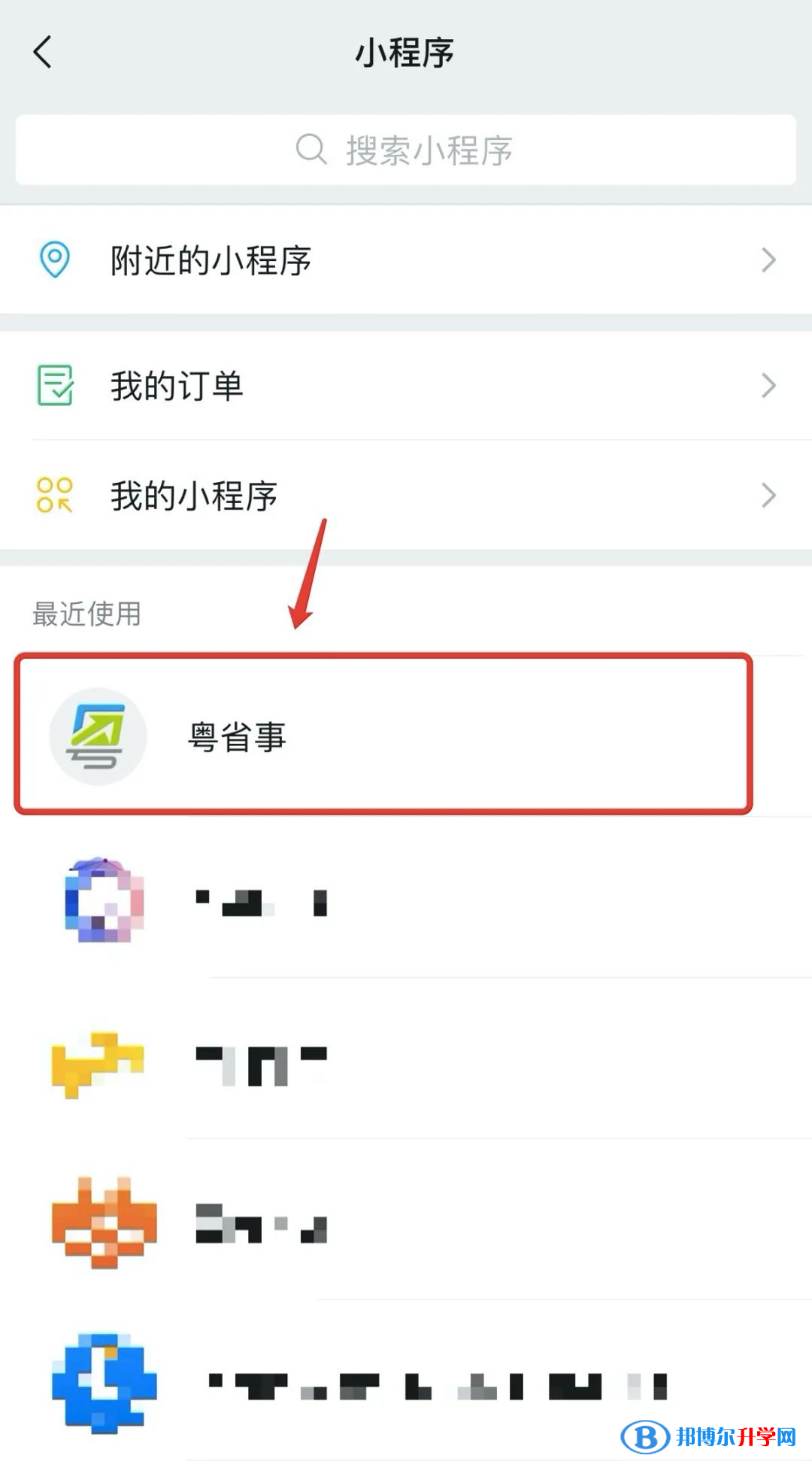Open the blue clock mini program icon
This screenshot has width=812, height=1468.
tap(104, 1382)
